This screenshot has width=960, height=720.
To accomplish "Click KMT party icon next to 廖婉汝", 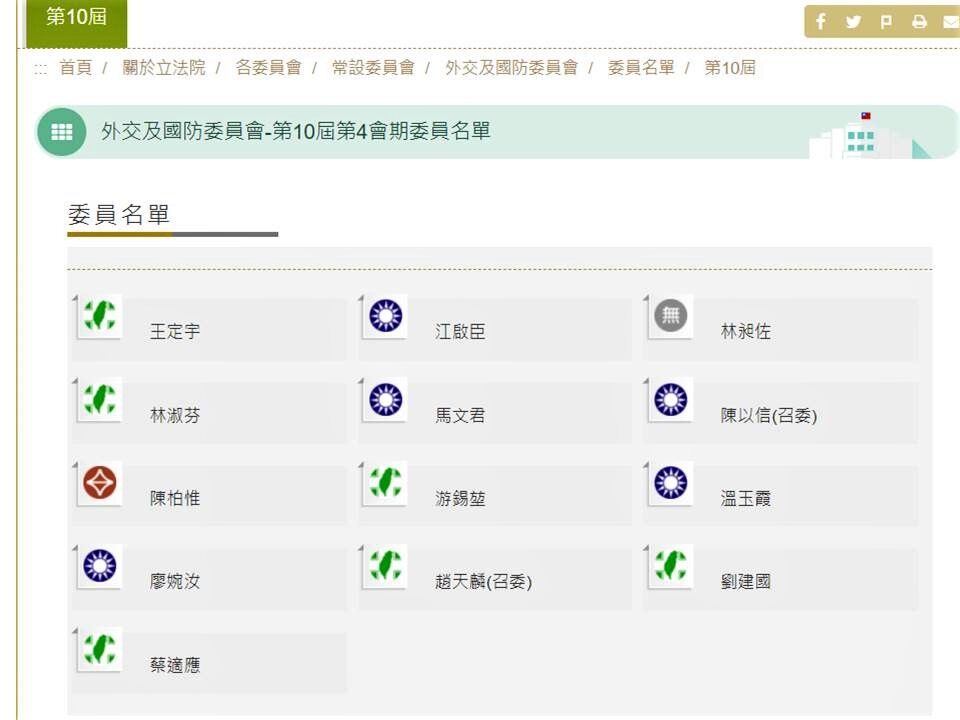I will click(x=100, y=566).
